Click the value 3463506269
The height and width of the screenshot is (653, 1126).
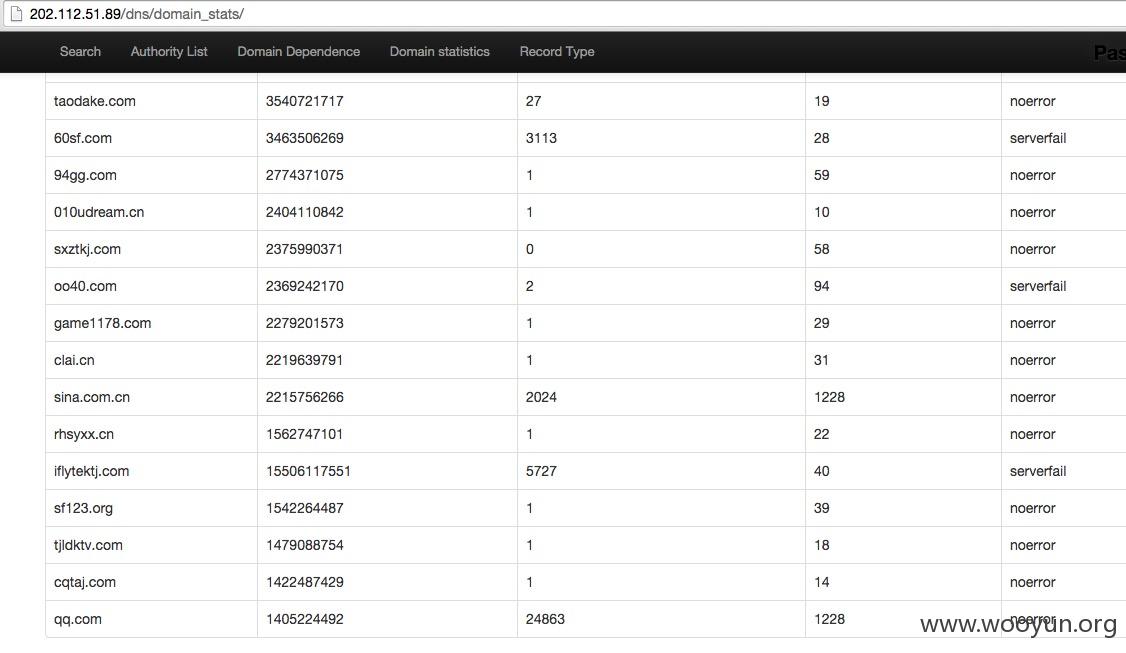[x=304, y=138]
